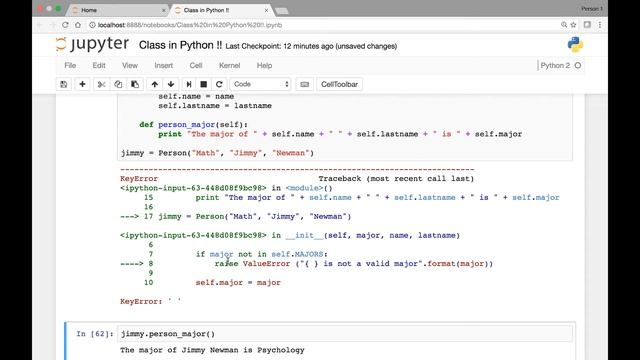Click the Python logo at top right

[x=575, y=44]
